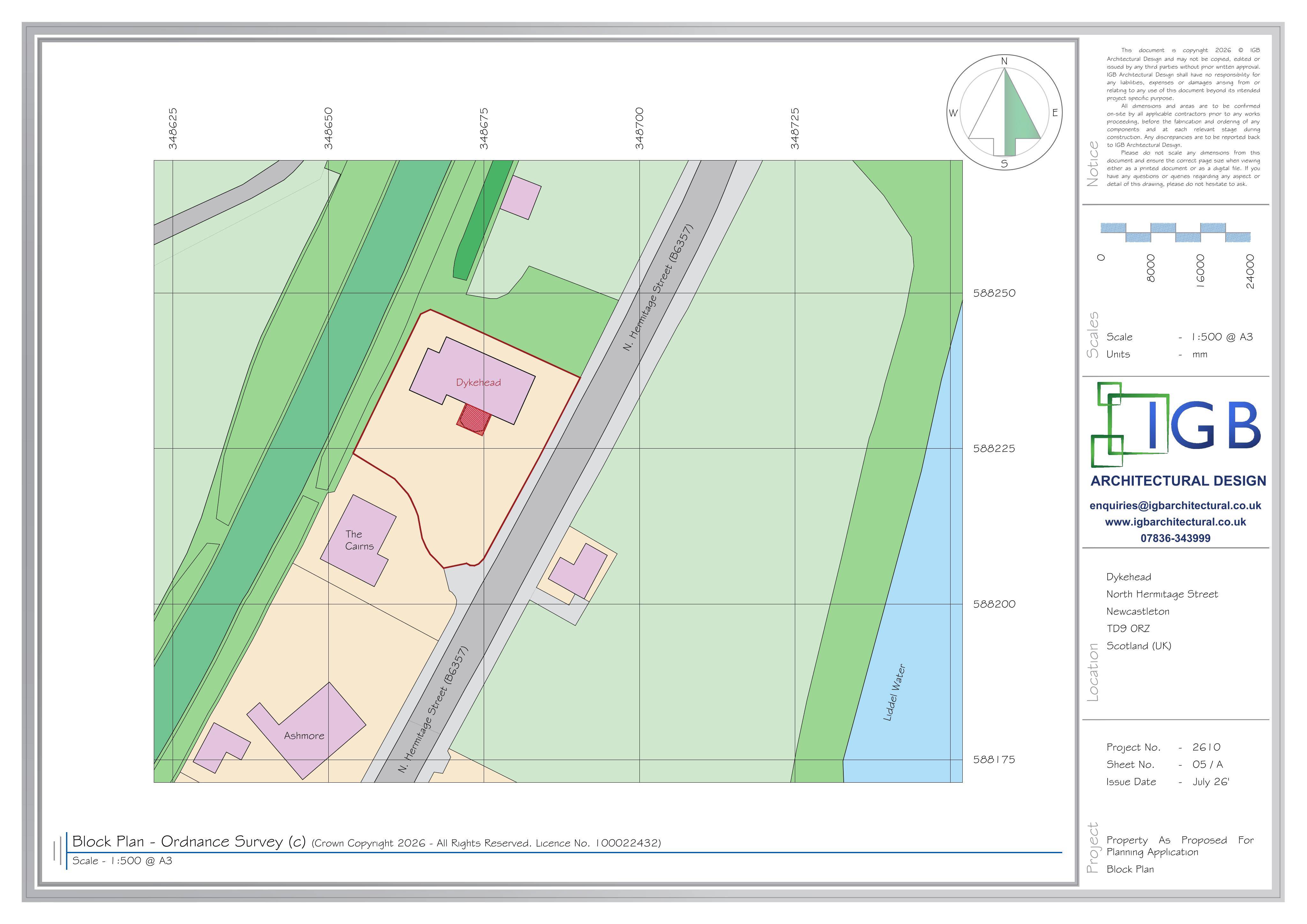Click the lower N. Hermitage Street (B6357) label
1307x924 pixels.
click(x=433, y=709)
